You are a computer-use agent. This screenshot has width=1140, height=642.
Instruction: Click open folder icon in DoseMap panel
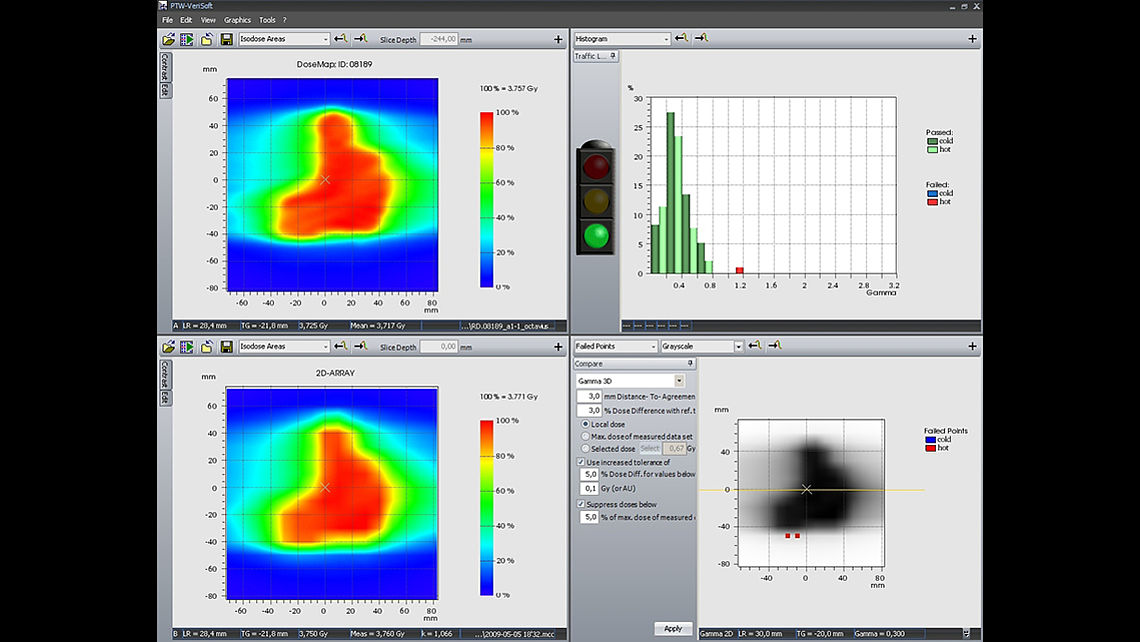(x=169, y=39)
